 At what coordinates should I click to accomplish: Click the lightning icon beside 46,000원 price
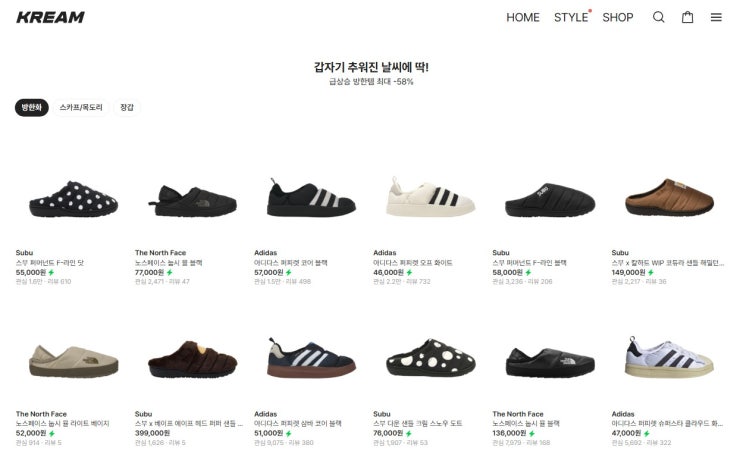coord(409,272)
